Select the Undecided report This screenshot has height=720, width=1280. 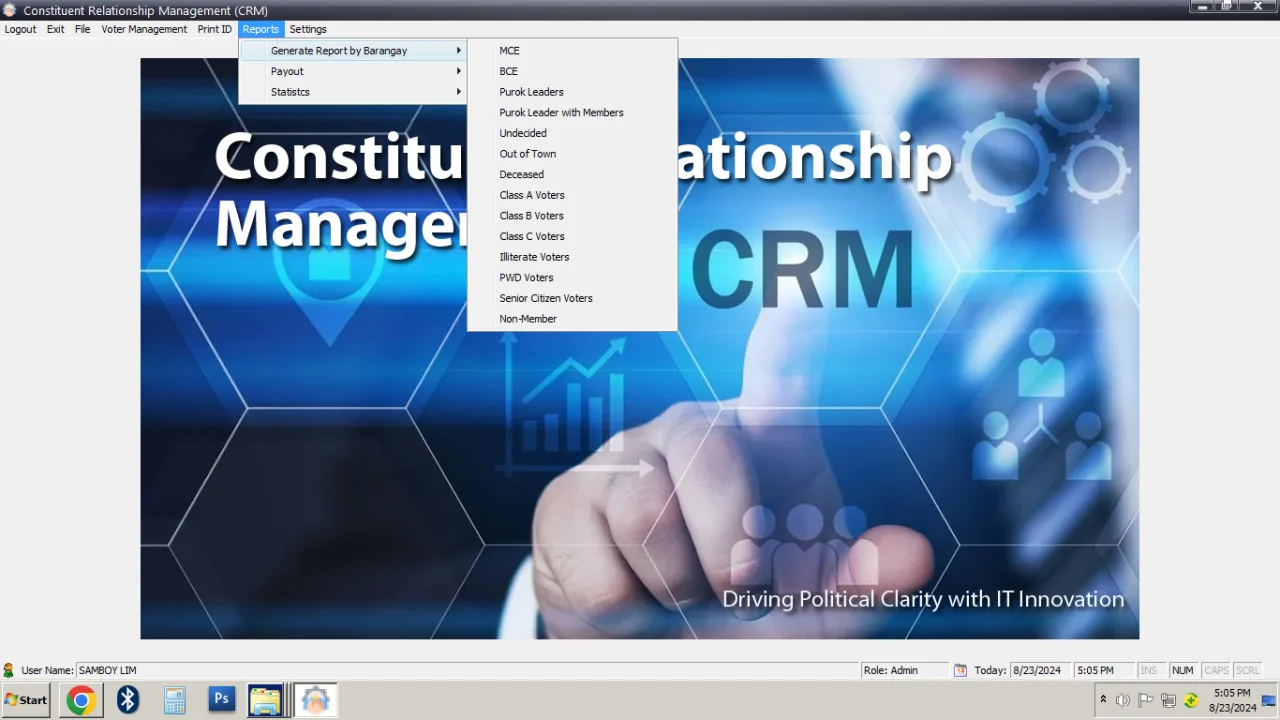coord(572,133)
